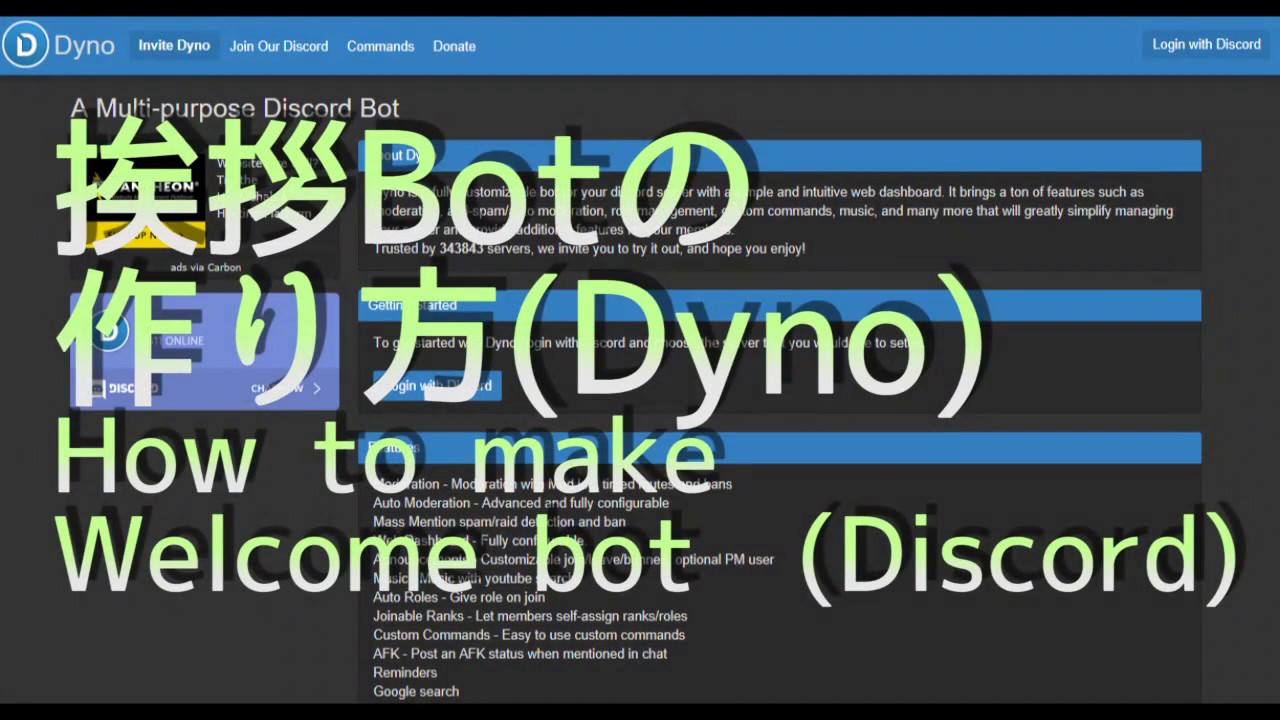Click 'Auto Moderation - Advanced and fully configurable'
The height and width of the screenshot is (720, 1280).
[521, 503]
